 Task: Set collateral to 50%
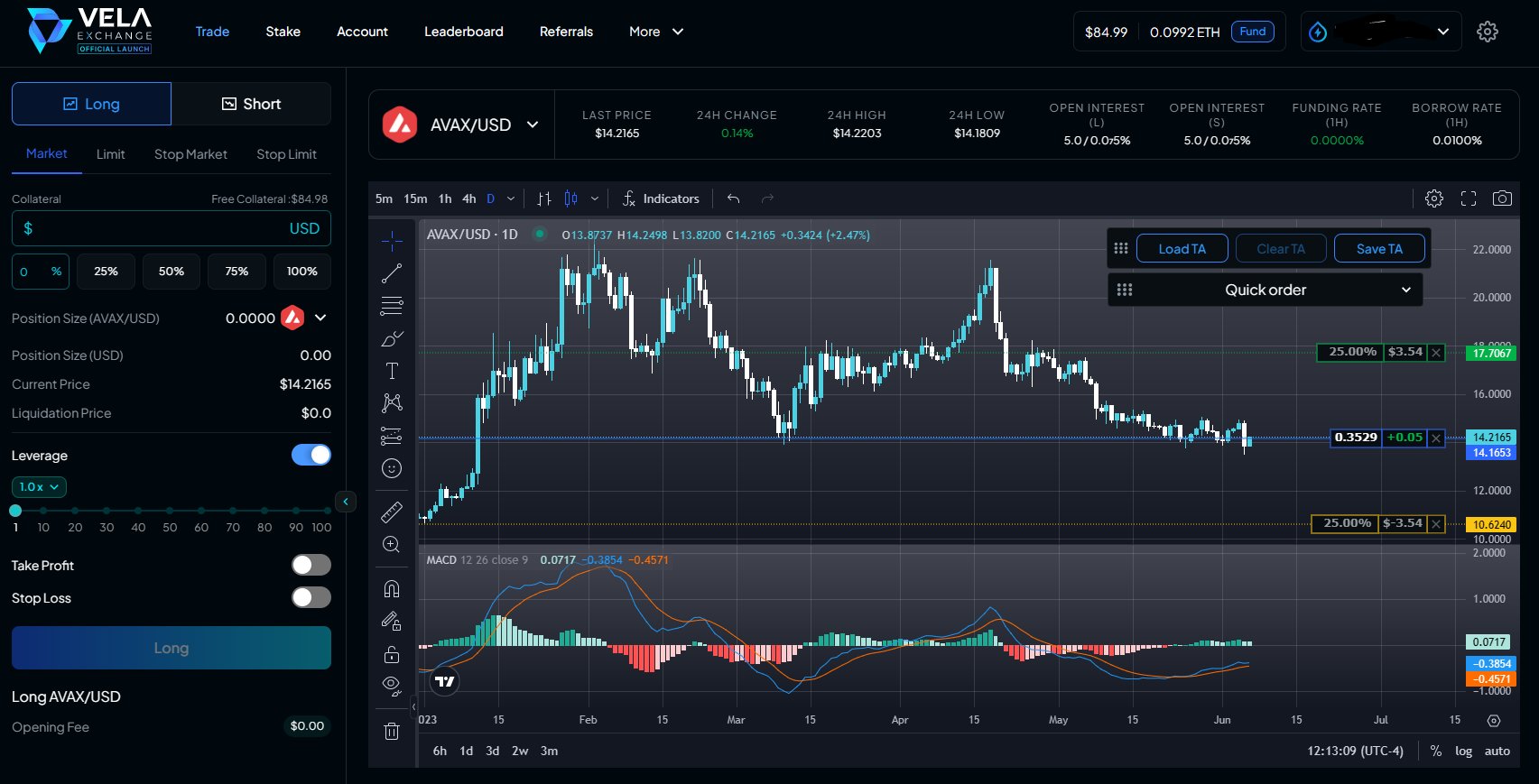pyautogui.click(x=172, y=272)
